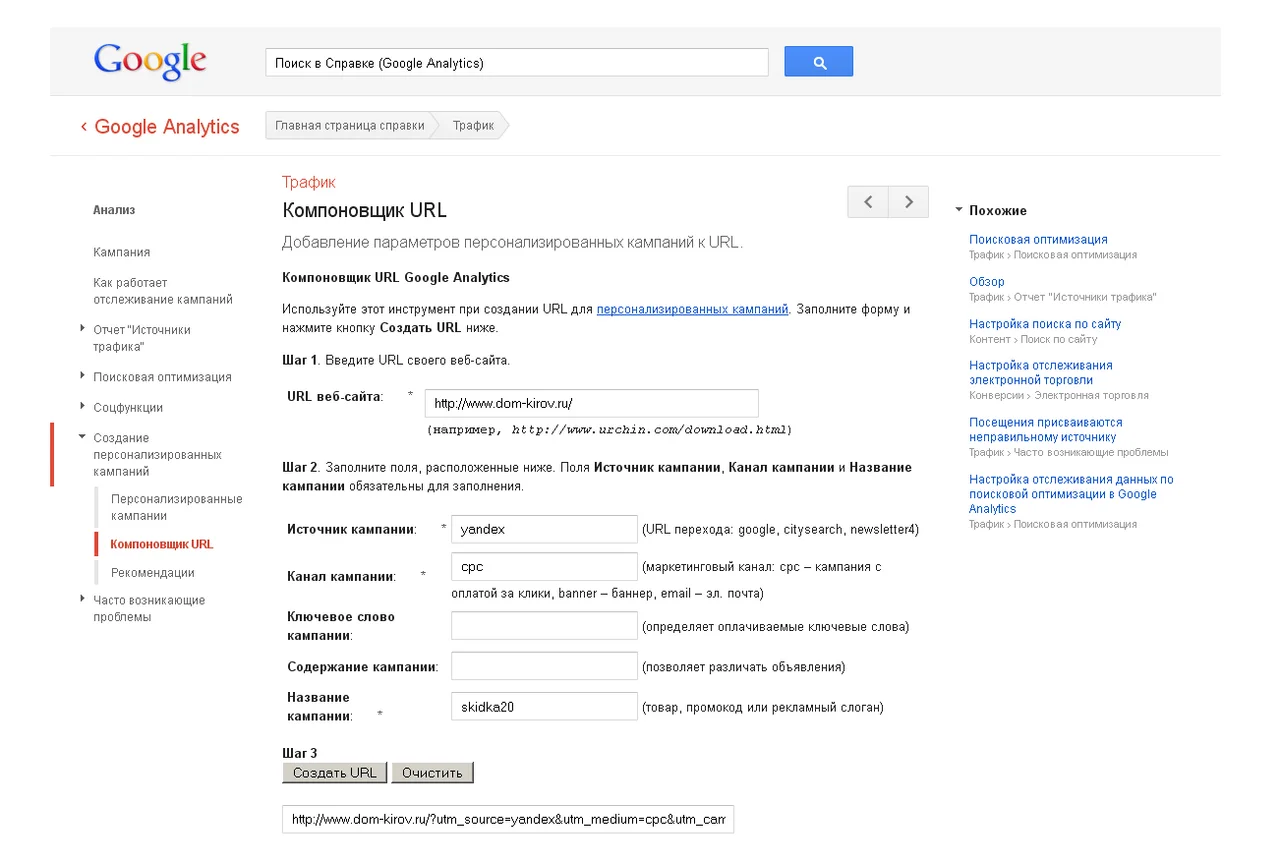This screenshot has width=1280, height=853.
Task: Open Главная страница справки breadcrumb
Action: (x=350, y=126)
